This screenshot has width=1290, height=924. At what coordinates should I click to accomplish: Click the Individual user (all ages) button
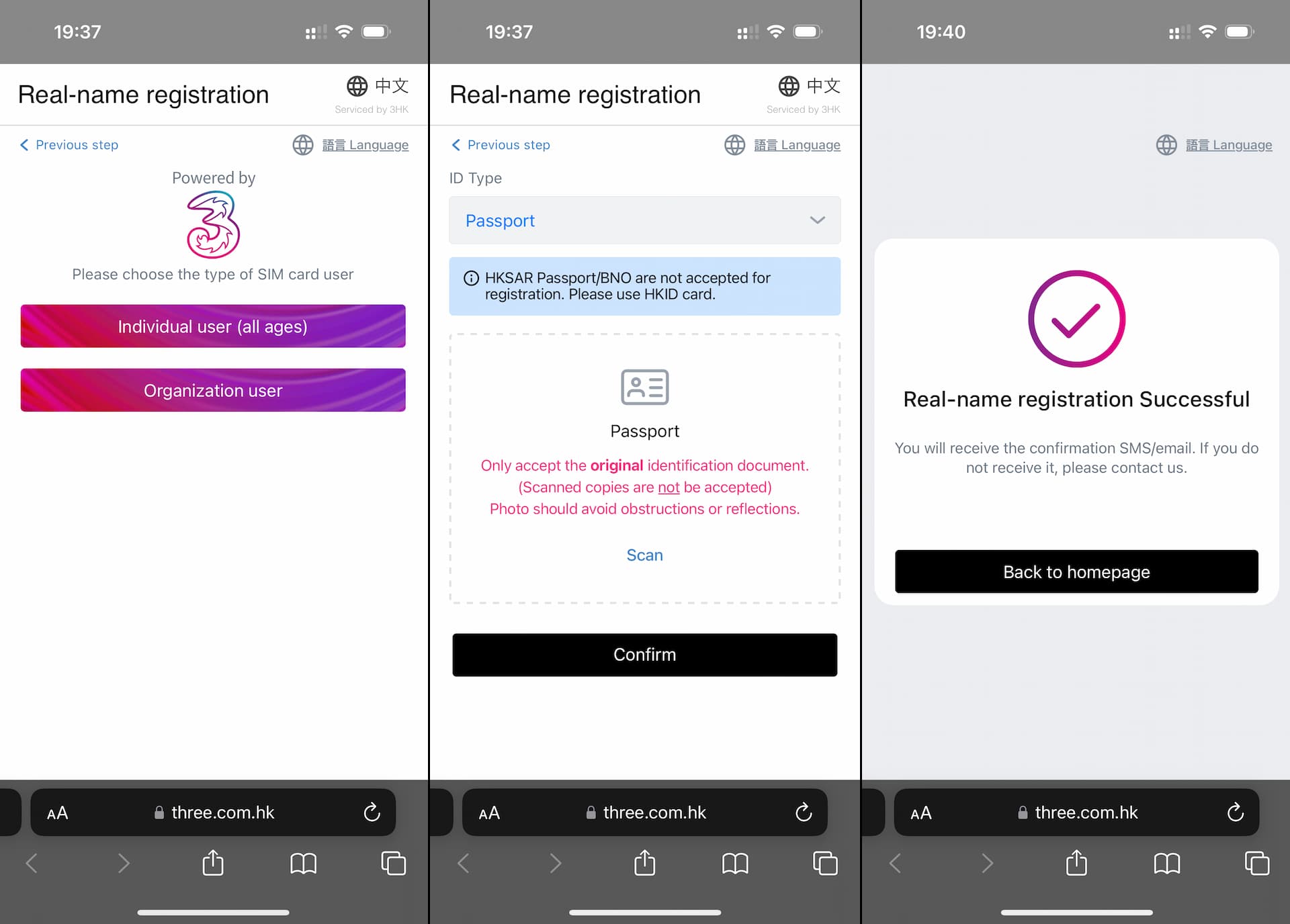(x=213, y=326)
